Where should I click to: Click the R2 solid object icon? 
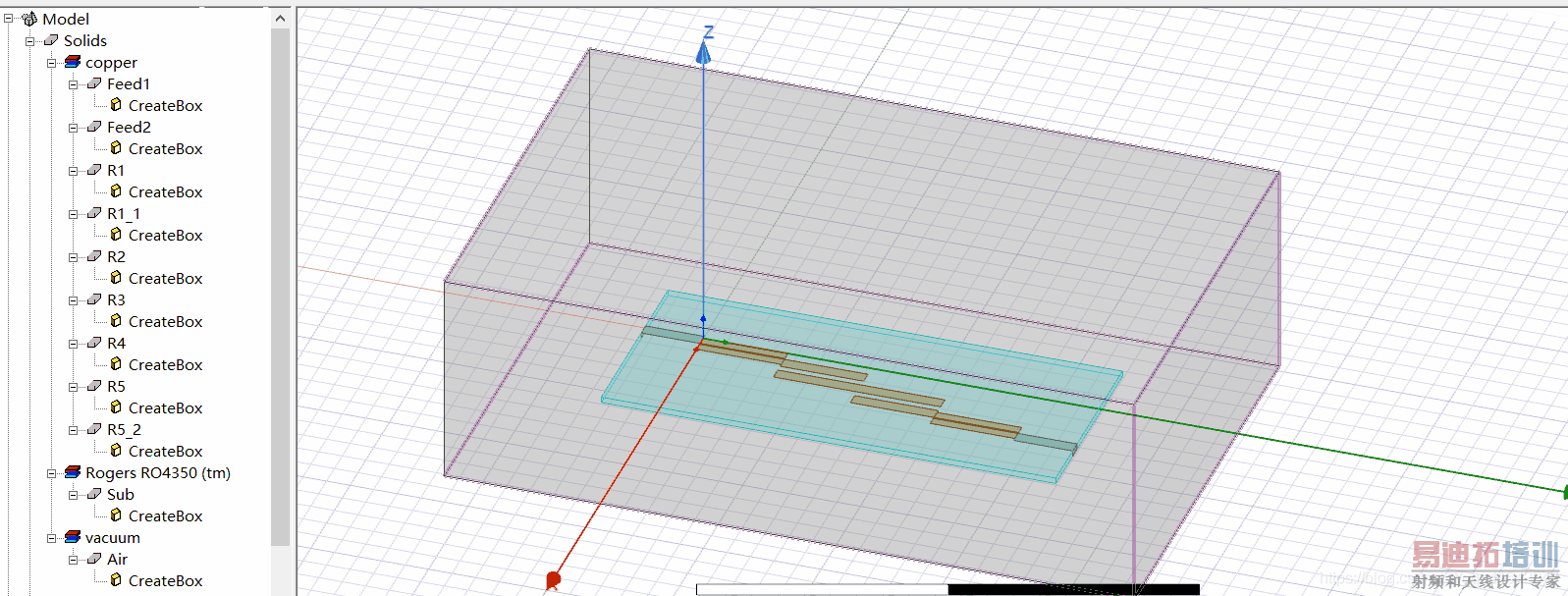coord(94,256)
